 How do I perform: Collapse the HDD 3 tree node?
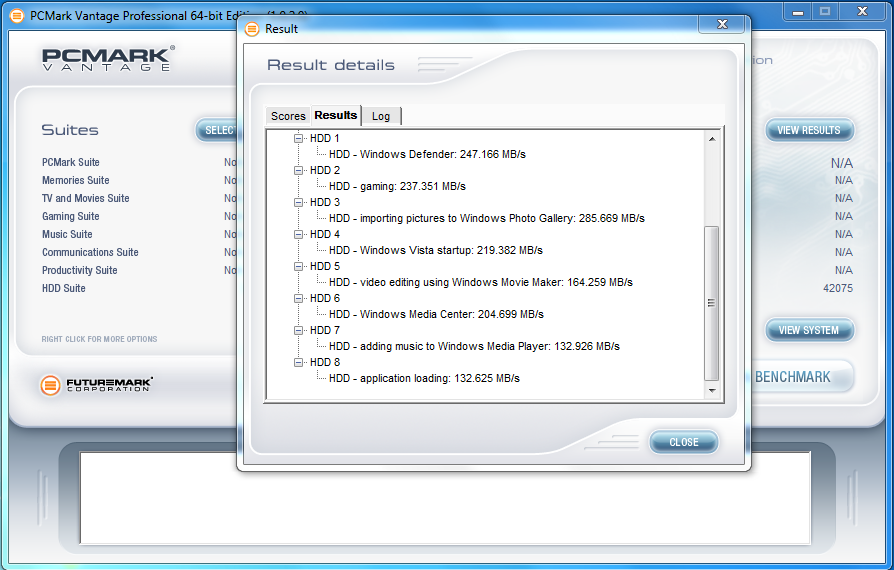coord(298,202)
